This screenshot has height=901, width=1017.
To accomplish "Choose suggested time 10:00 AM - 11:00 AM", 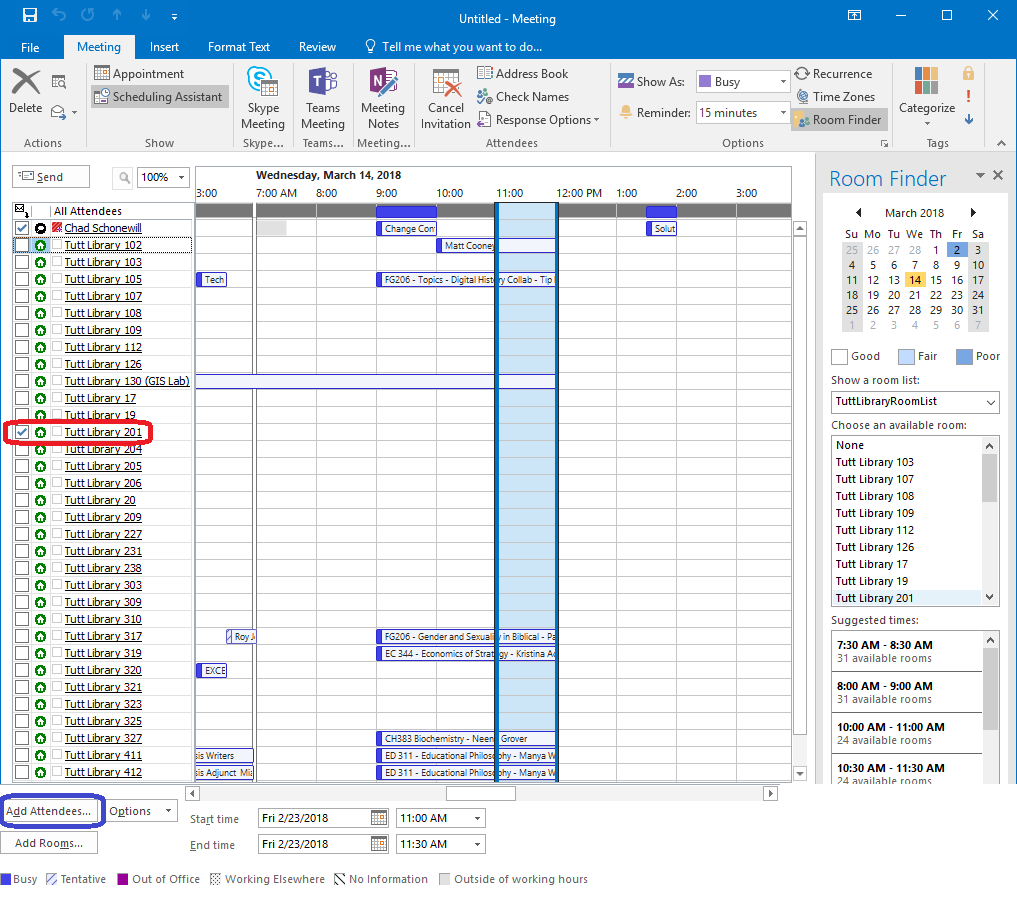I will (907, 733).
